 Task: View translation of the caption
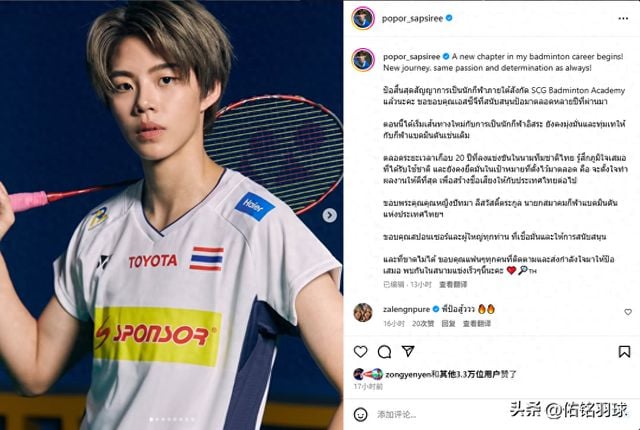453,284
